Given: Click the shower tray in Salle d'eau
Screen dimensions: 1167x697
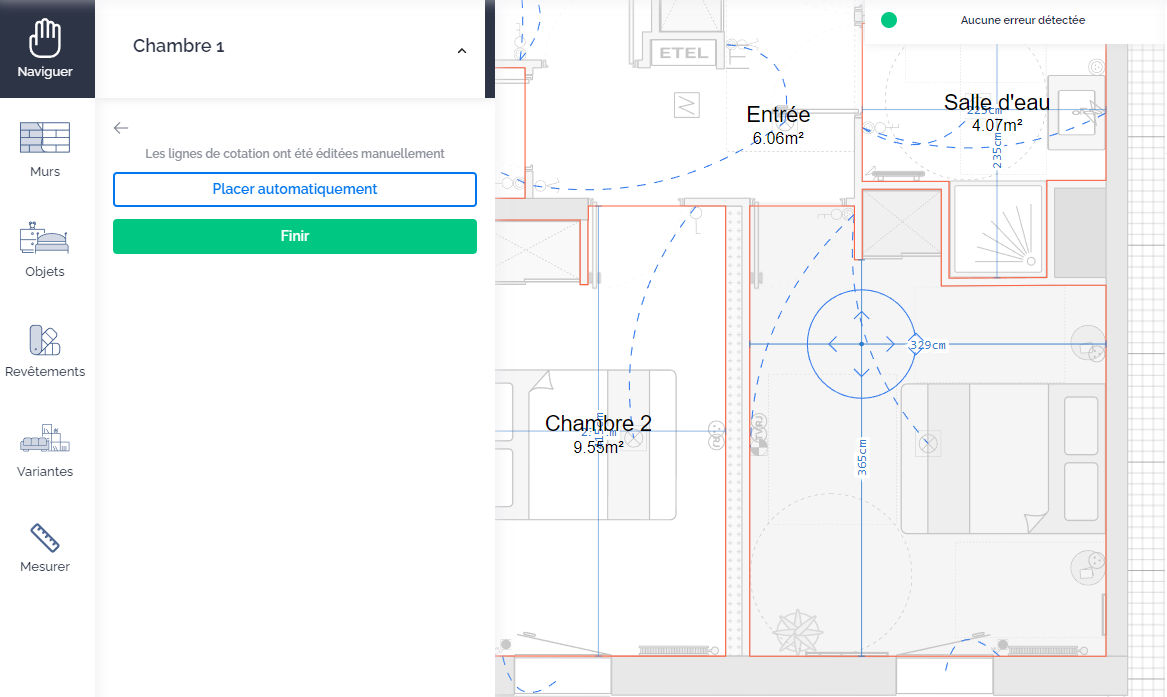Looking at the screenshot, I should (997, 230).
